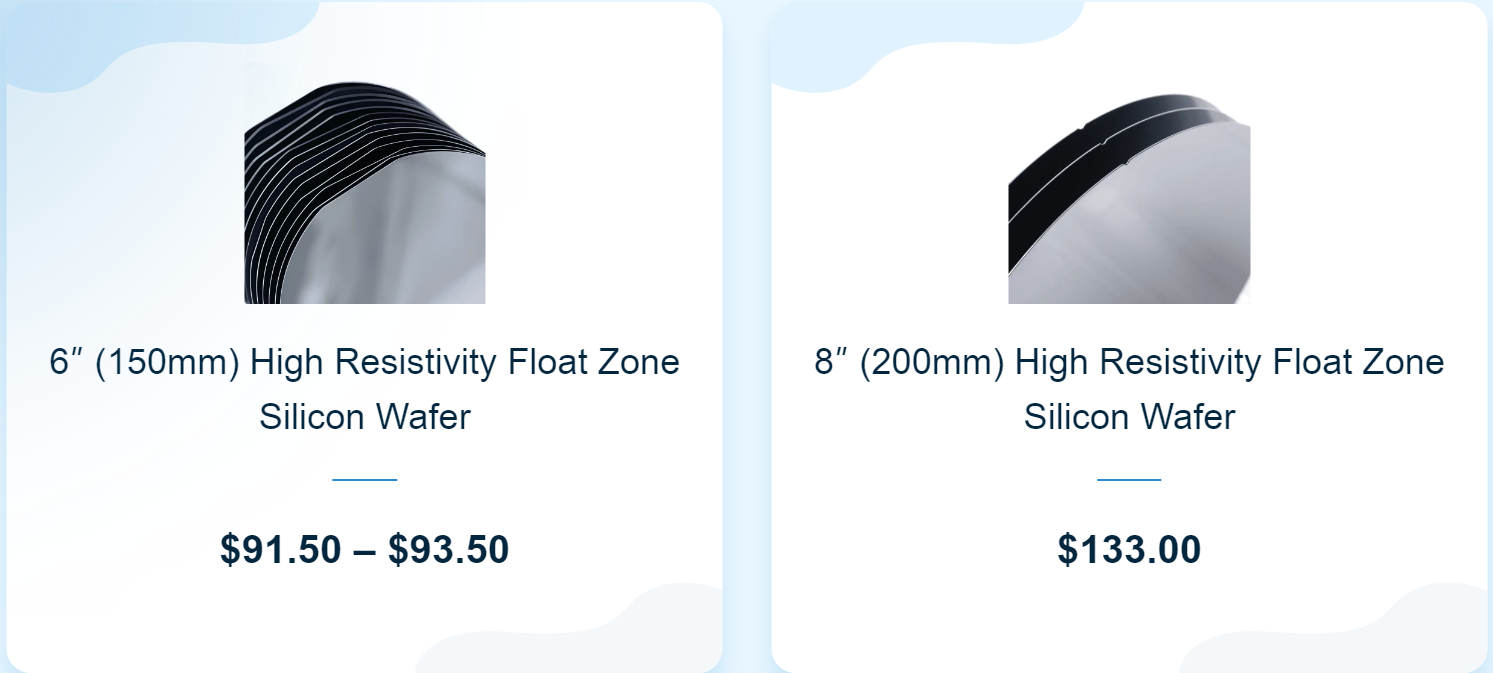
Task: Open the 6″ stacked wafers product image
Action: 365,183
